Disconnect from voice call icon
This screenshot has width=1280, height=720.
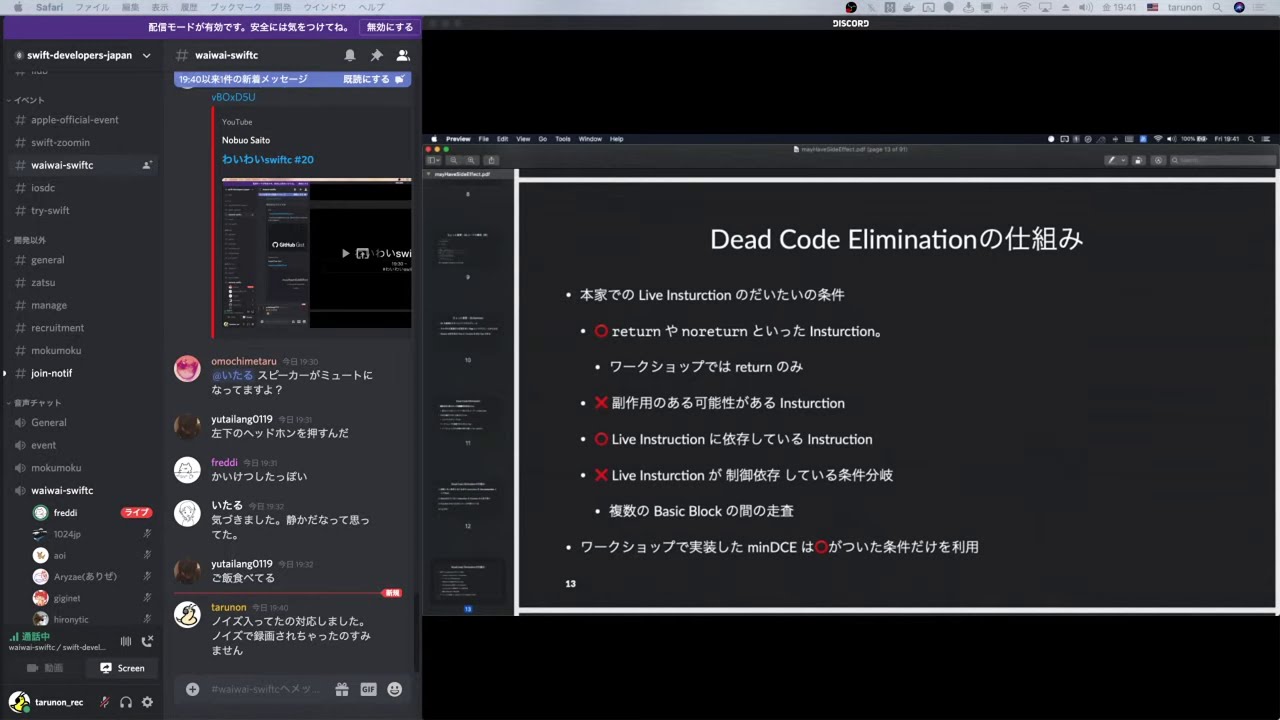tap(147, 641)
